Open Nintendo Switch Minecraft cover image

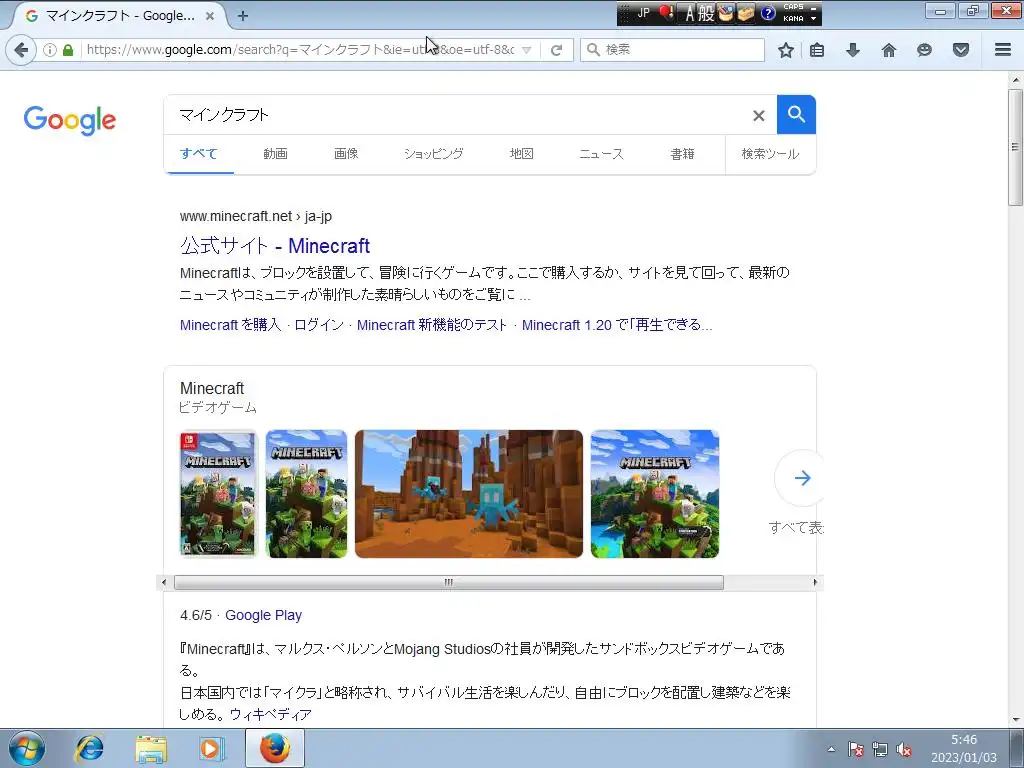pyautogui.click(x=219, y=494)
